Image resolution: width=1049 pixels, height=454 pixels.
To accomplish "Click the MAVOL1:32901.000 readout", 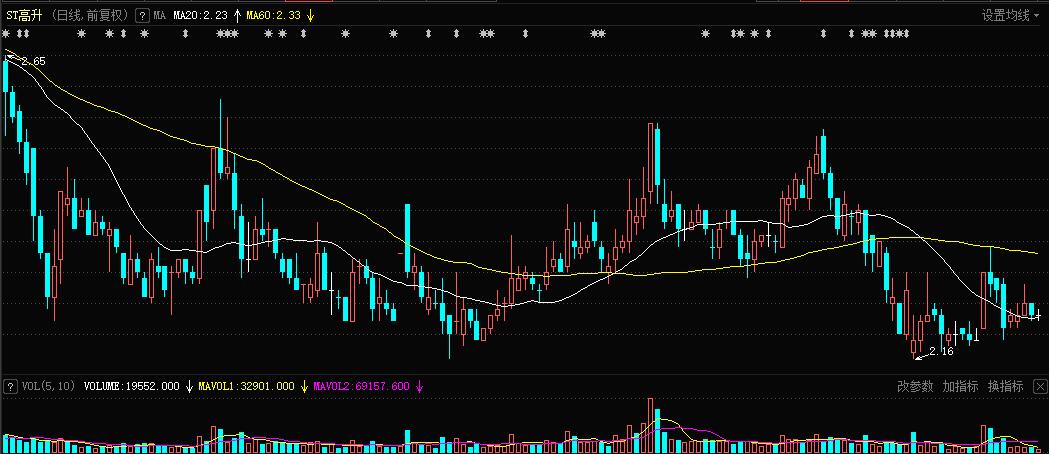I will pyautogui.click(x=246, y=386).
